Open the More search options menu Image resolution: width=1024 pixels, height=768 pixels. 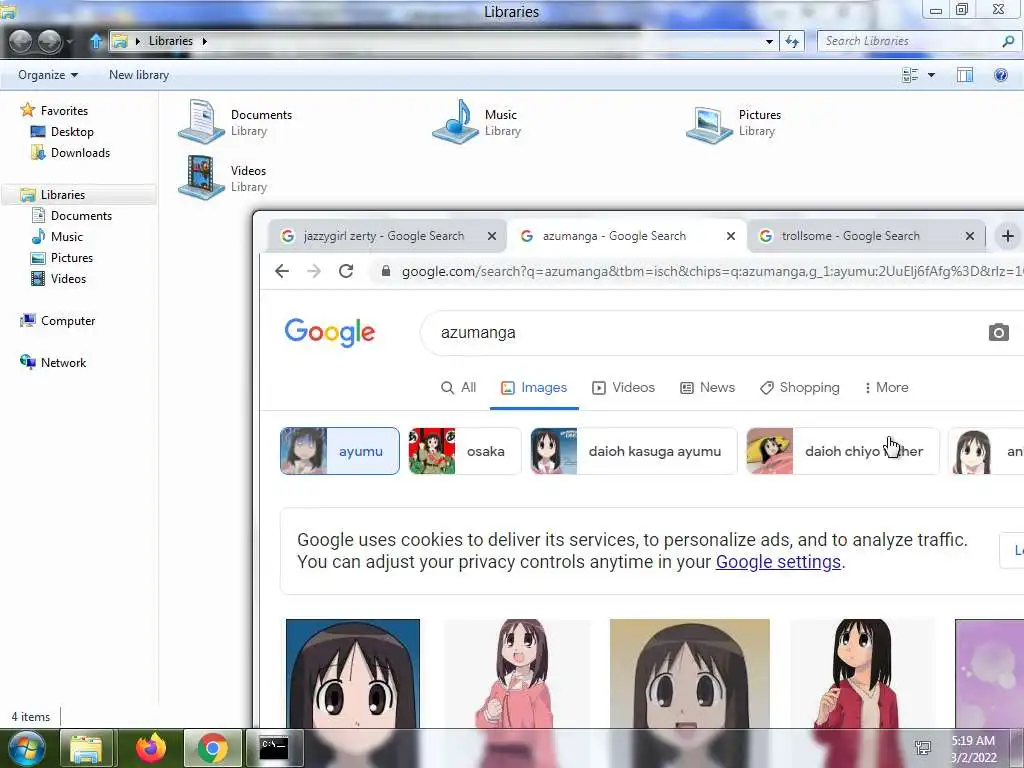pos(886,387)
